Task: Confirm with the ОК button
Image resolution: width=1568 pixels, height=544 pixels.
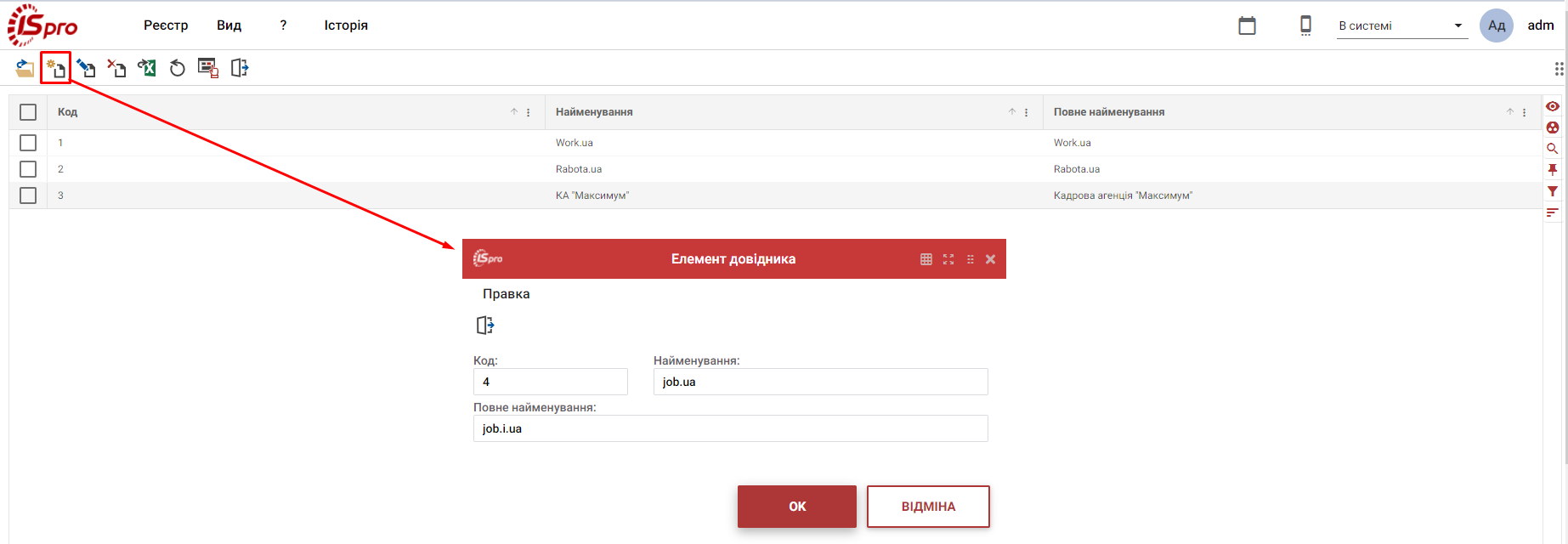Action: [x=797, y=507]
